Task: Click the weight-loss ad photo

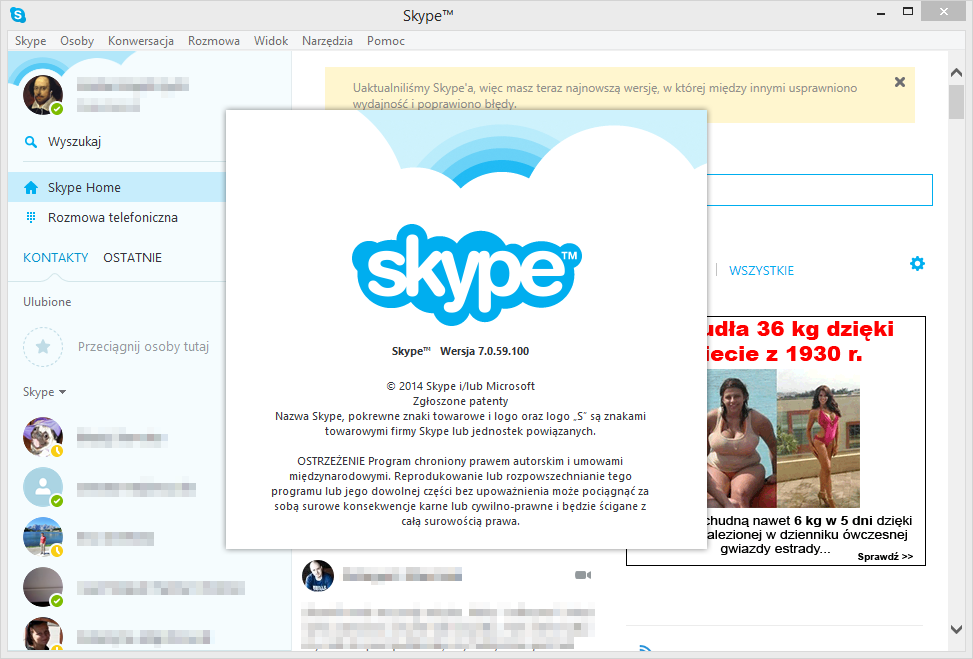Action: [784, 439]
